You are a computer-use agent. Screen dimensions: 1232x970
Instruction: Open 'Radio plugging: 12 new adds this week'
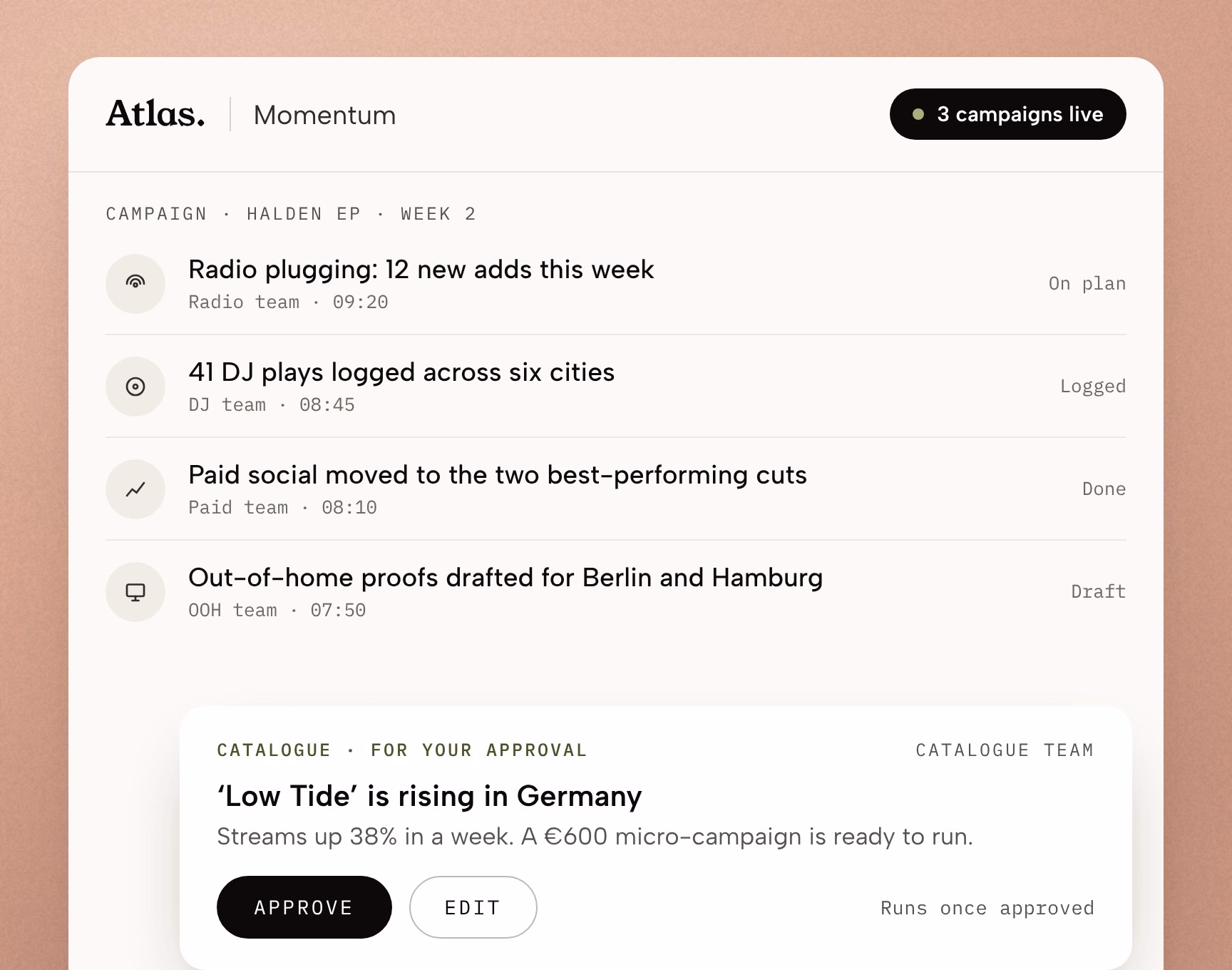[421, 270]
